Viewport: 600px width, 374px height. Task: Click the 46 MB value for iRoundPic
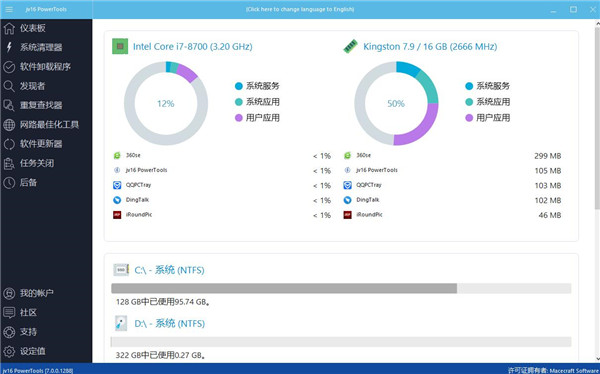point(550,215)
